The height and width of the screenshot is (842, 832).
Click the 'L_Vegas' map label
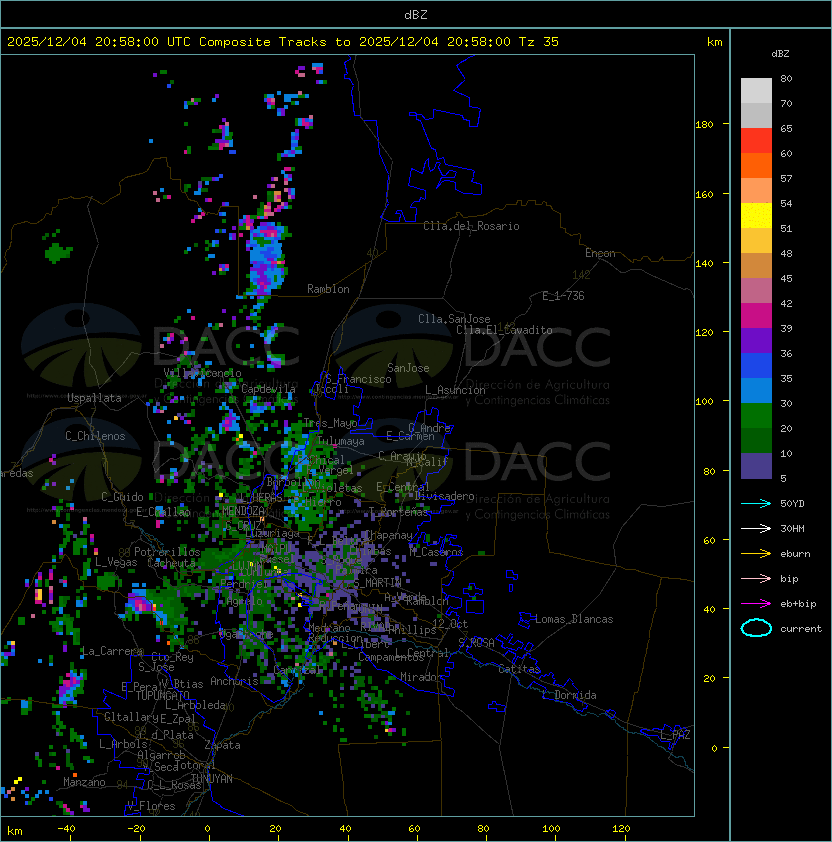click(x=116, y=562)
